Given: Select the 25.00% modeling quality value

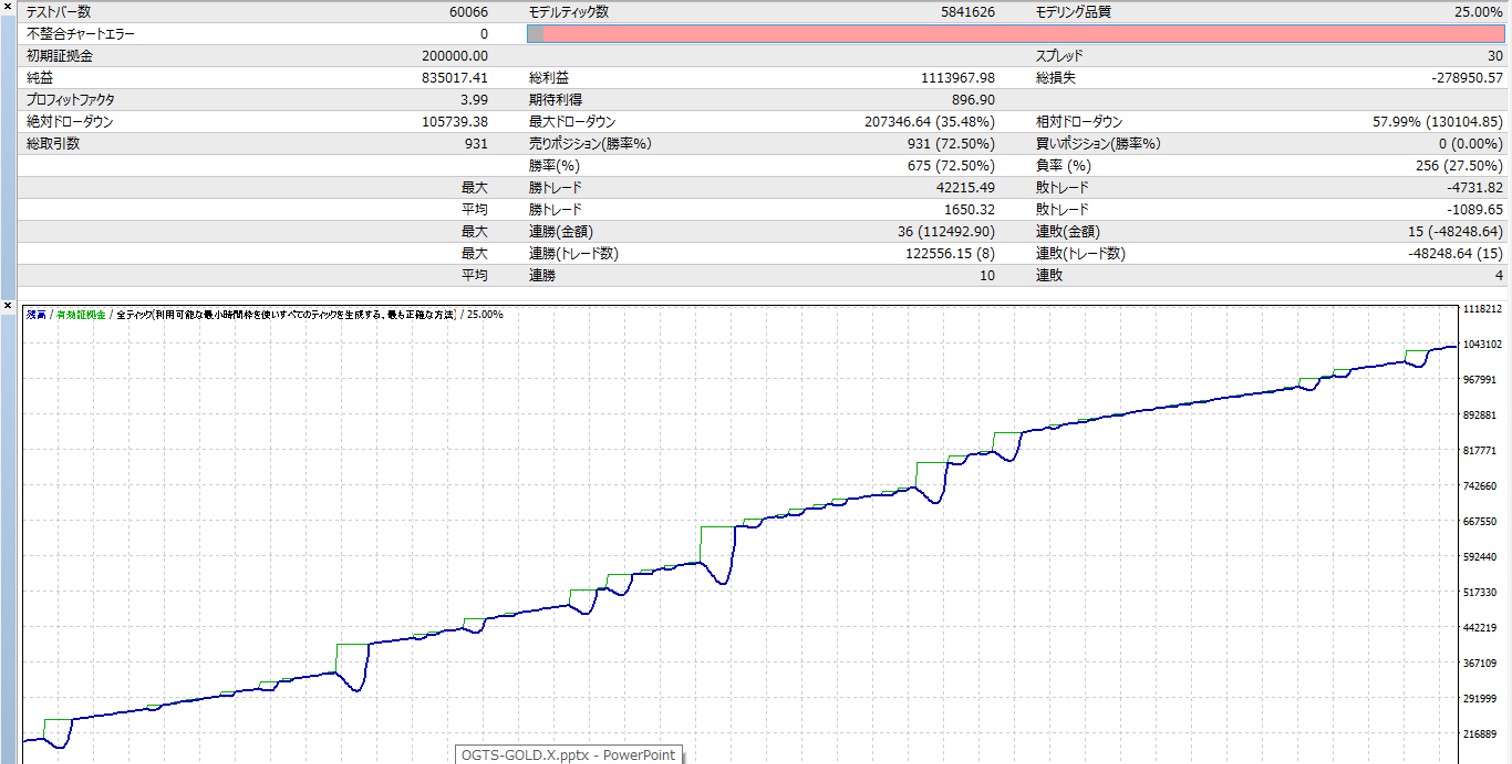Looking at the screenshot, I should click(x=1478, y=12).
